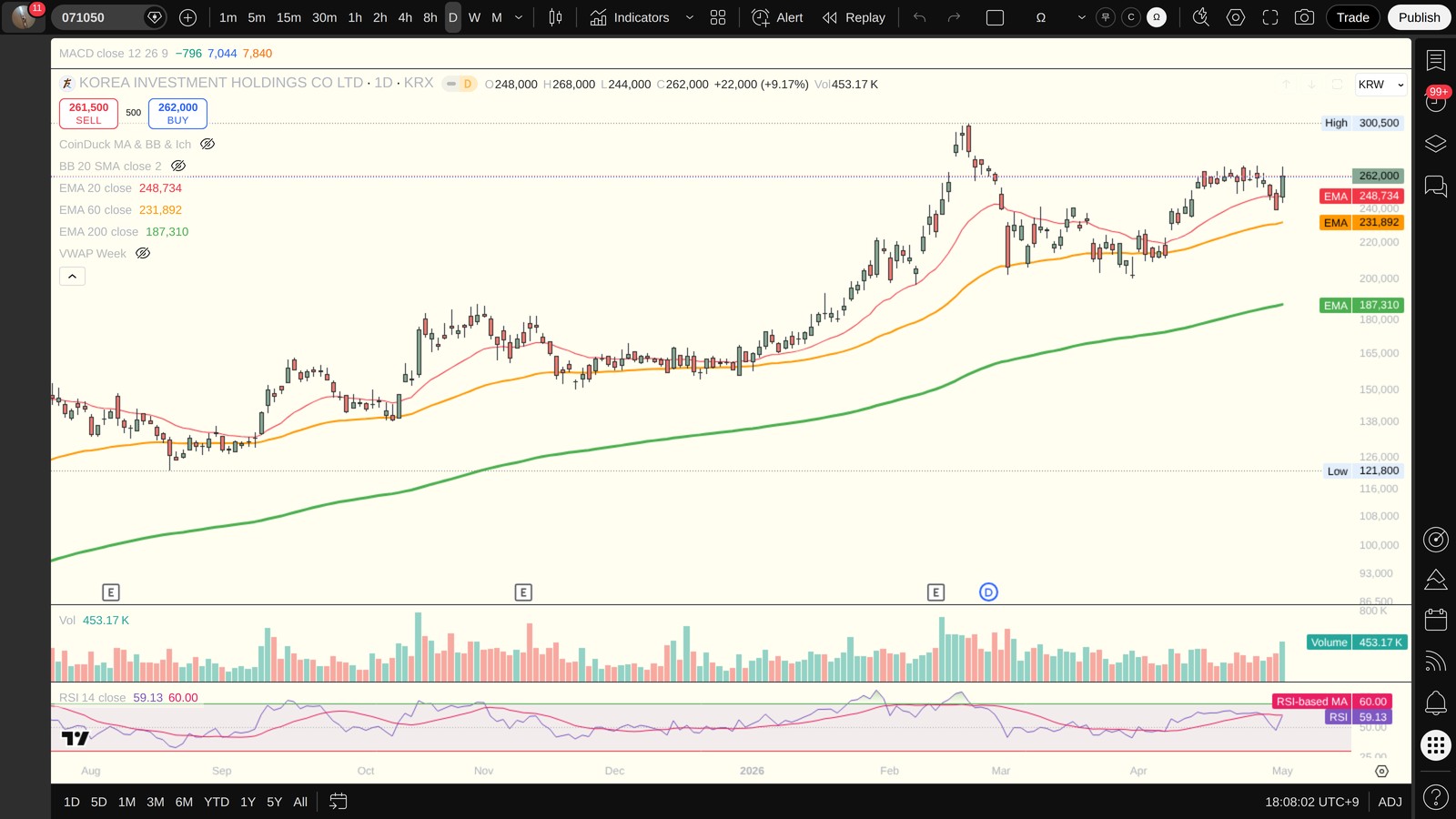The width and height of the screenshot is (1456, 819).
Task: Click the time zone 18:08:02 UTC+9
Action: point(1311,802)
